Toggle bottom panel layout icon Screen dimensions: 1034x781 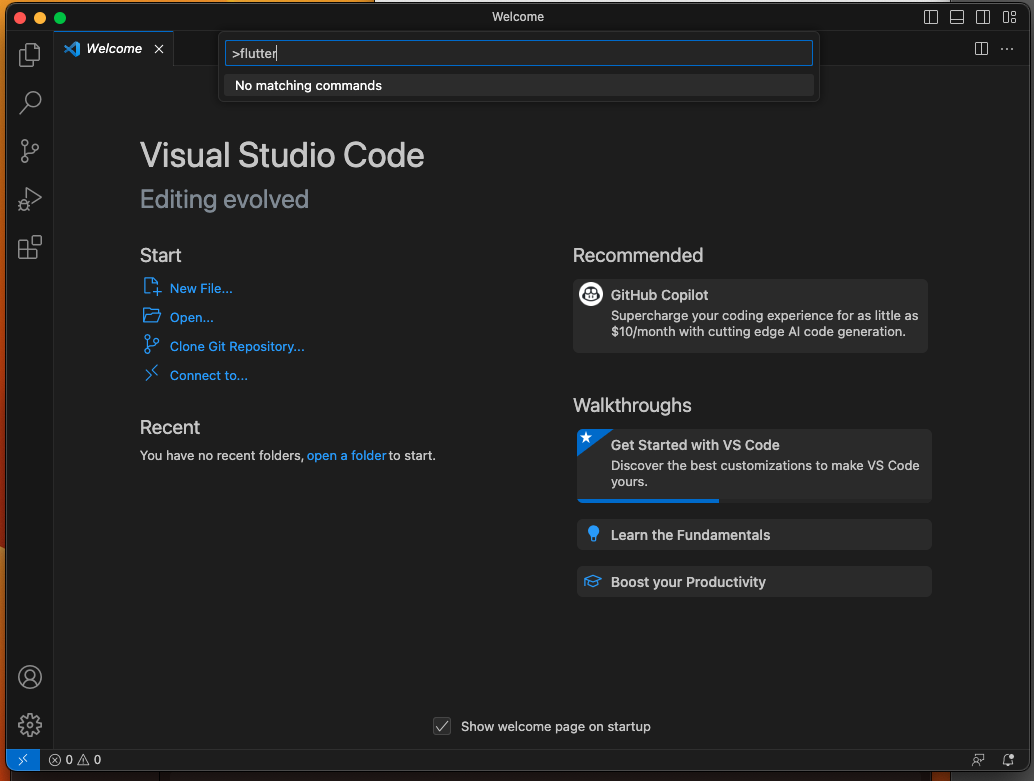[x=957, y=17]
